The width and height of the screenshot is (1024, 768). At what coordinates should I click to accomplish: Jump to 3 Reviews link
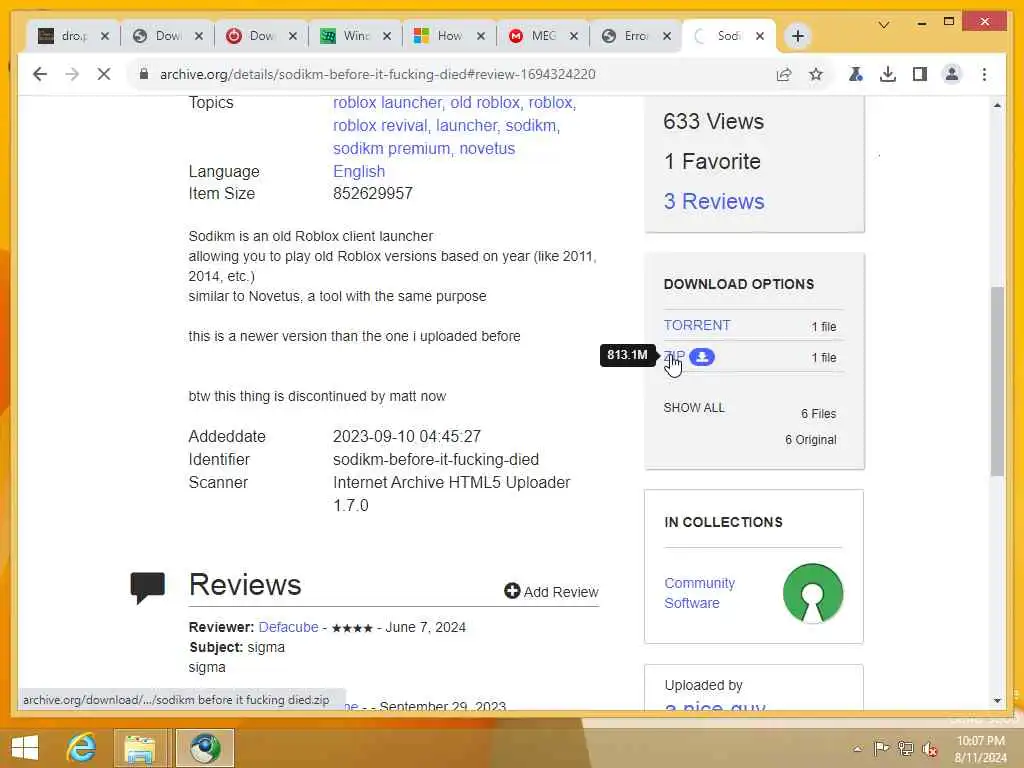click(714, 201)
